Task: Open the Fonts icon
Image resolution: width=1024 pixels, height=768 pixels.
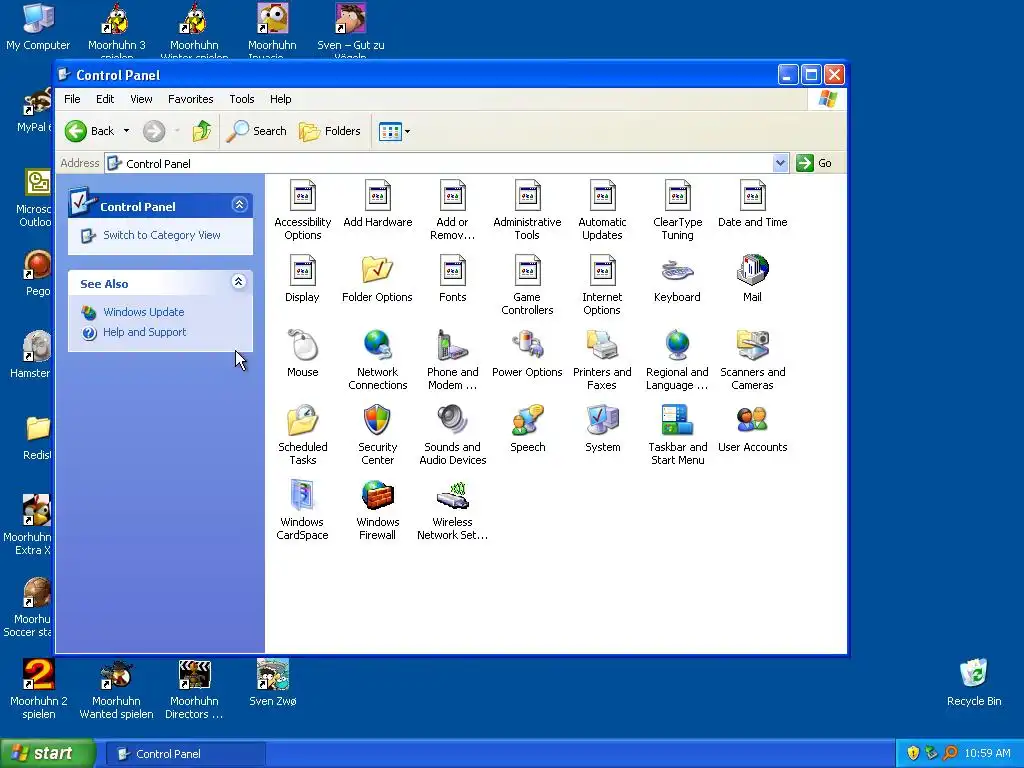Action: (x=453, y=270)
